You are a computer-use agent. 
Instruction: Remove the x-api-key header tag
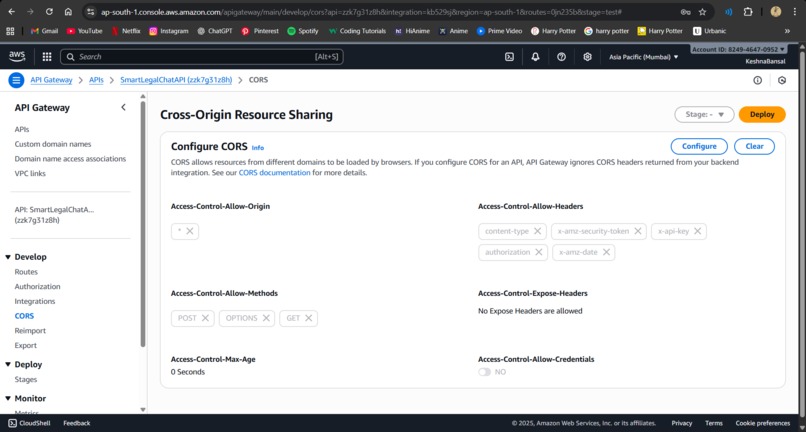point(698,231)
